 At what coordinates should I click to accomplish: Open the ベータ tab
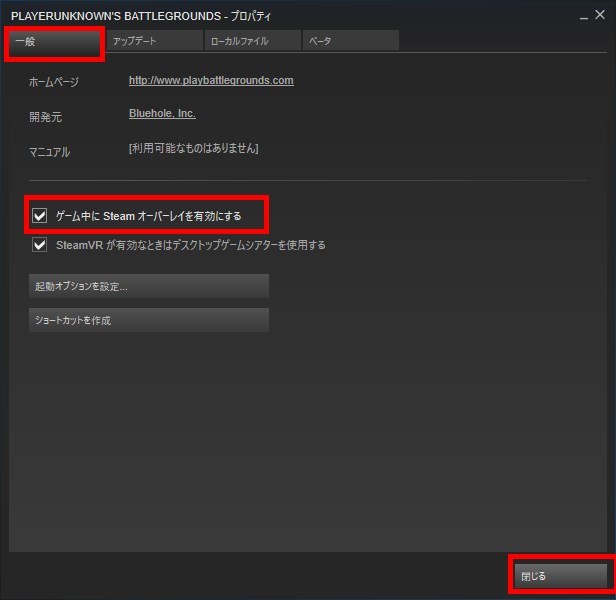pos(351,40)
